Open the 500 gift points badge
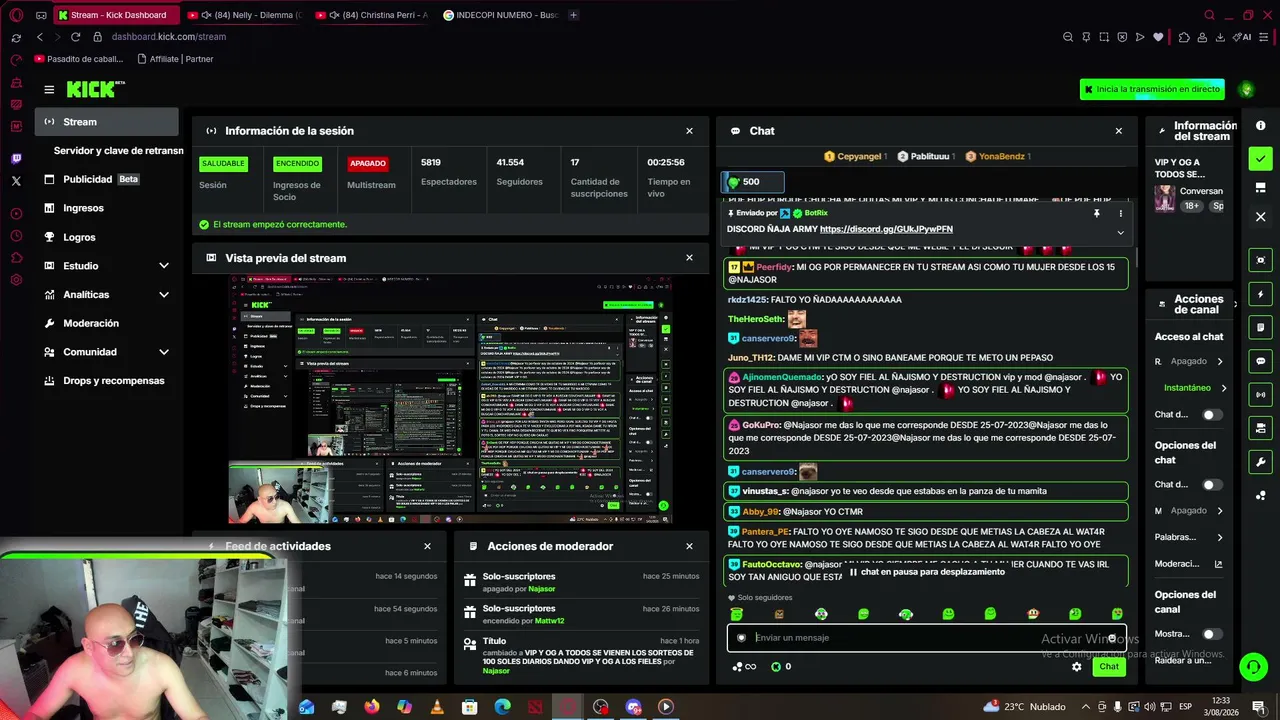Image resolution: width=1280 pixels, height=720 pixels. (x=752, y=182)
